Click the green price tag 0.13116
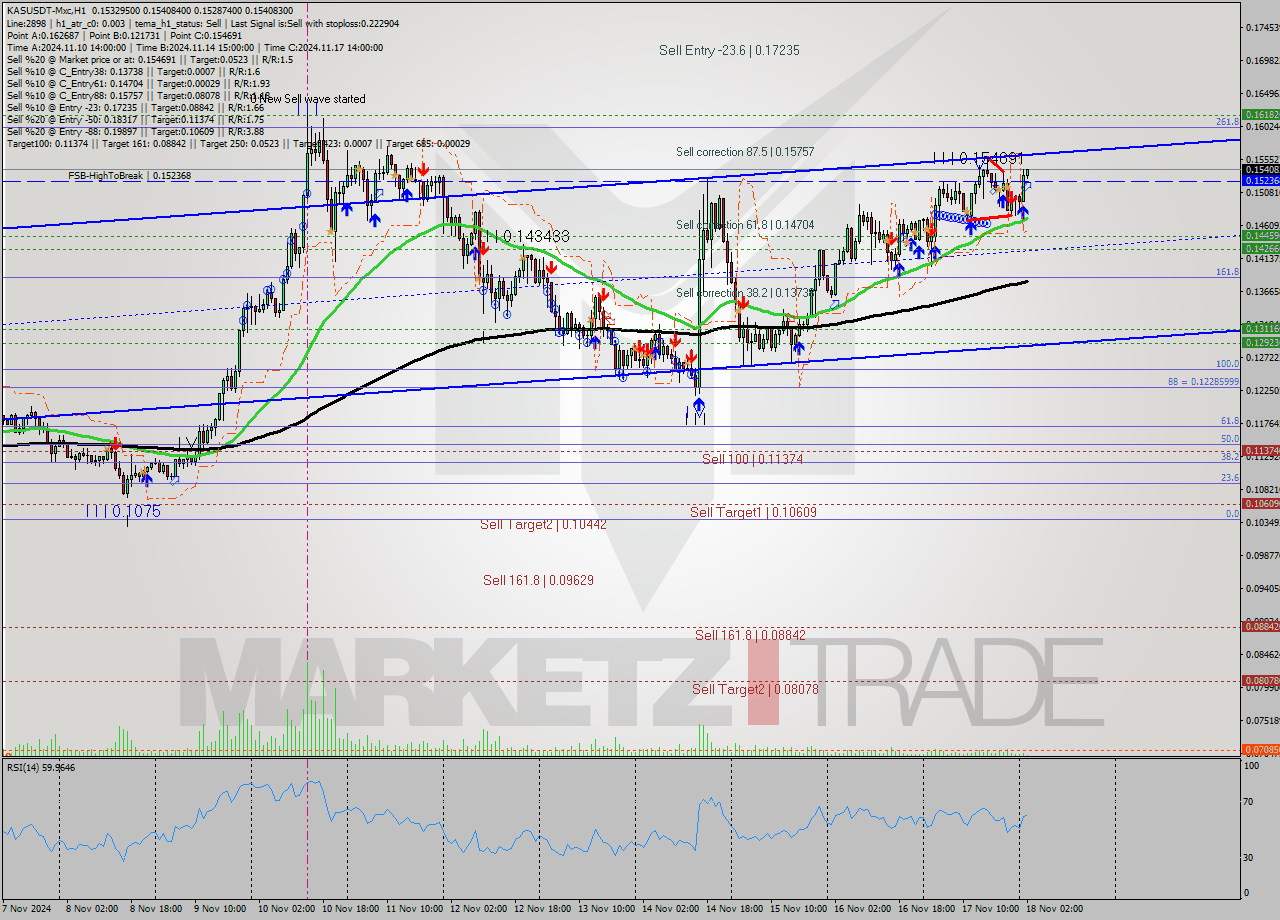Image resolution: width=1280 pixels, height=920 pixels. (1260, 328)
